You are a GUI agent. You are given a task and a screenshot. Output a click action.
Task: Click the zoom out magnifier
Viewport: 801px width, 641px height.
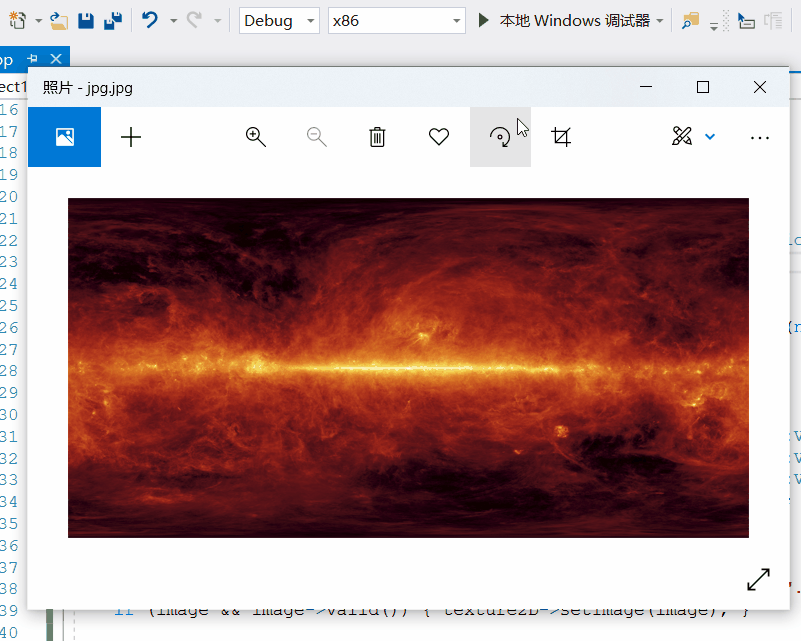pos(317,137)
